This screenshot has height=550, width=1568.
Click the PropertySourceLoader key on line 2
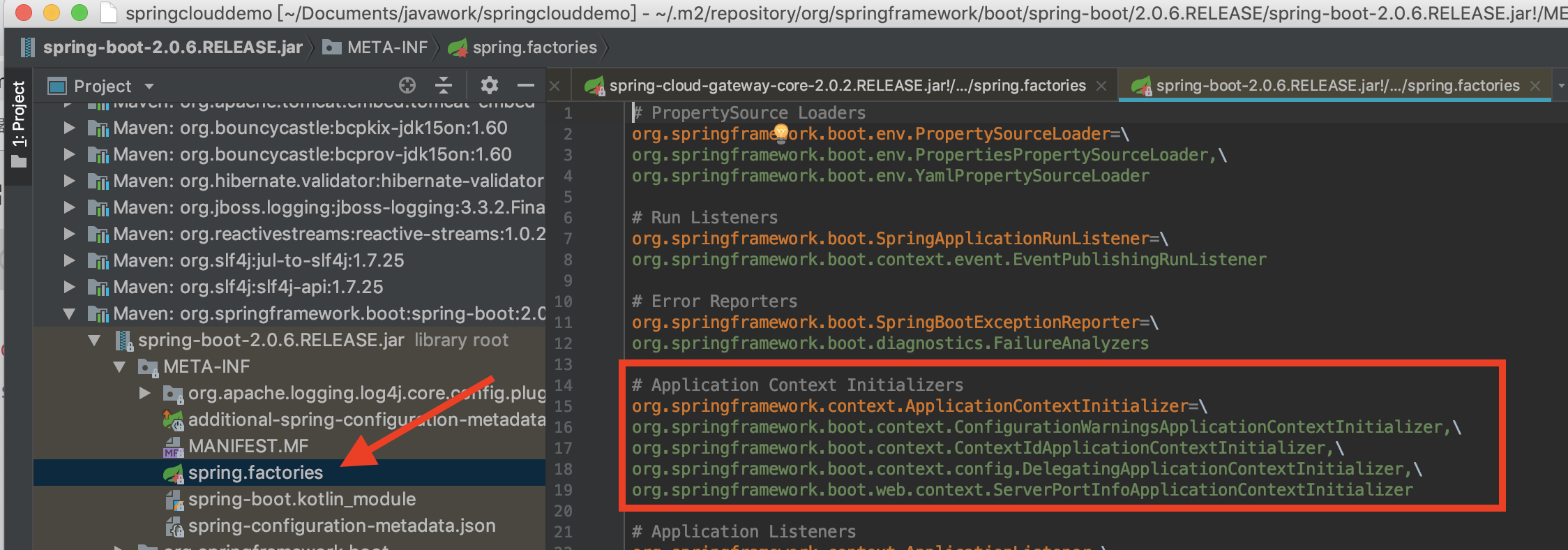tap(870, 134)
